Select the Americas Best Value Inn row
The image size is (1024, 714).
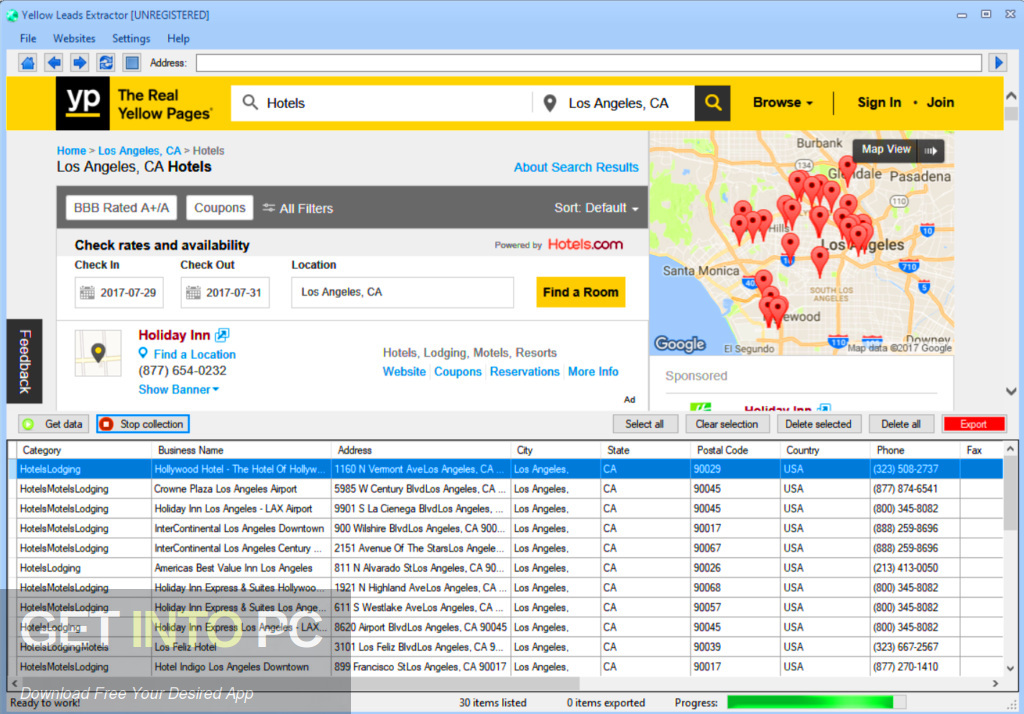coord(506,568)
